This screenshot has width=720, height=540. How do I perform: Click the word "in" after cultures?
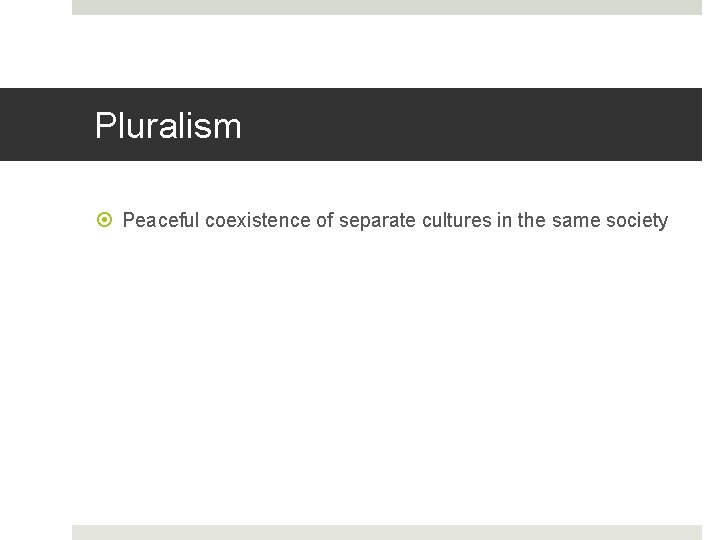(503, 221)
